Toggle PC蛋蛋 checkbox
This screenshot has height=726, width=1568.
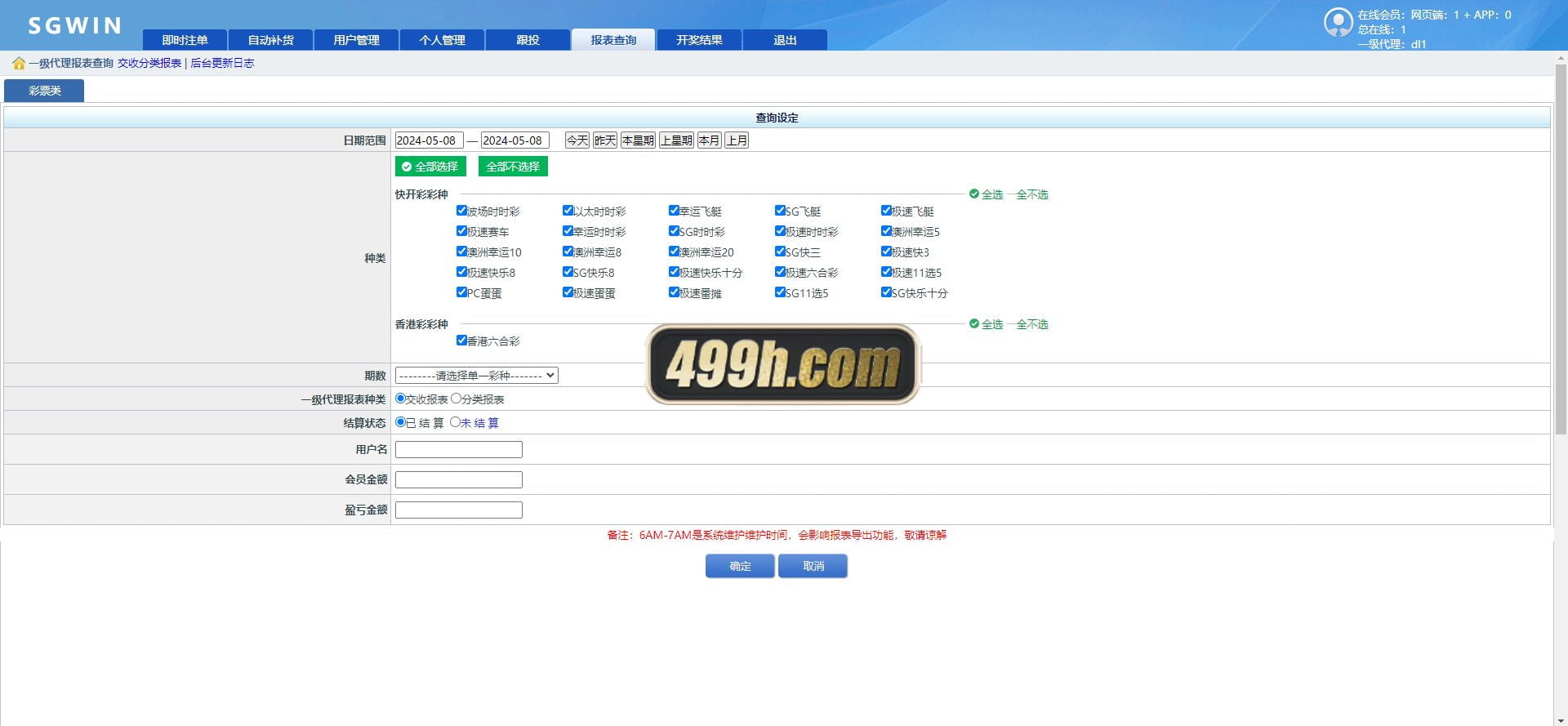click(x=461, y=292)
